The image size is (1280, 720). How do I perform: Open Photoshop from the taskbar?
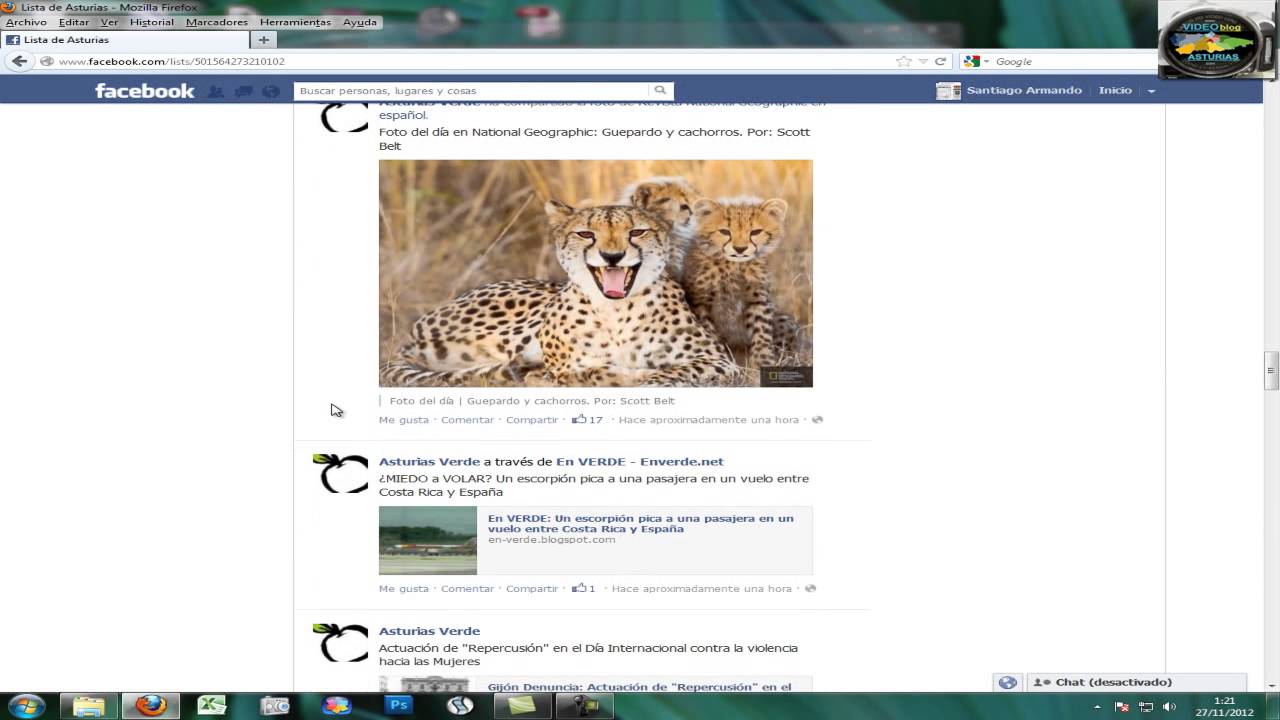(399, 706)
